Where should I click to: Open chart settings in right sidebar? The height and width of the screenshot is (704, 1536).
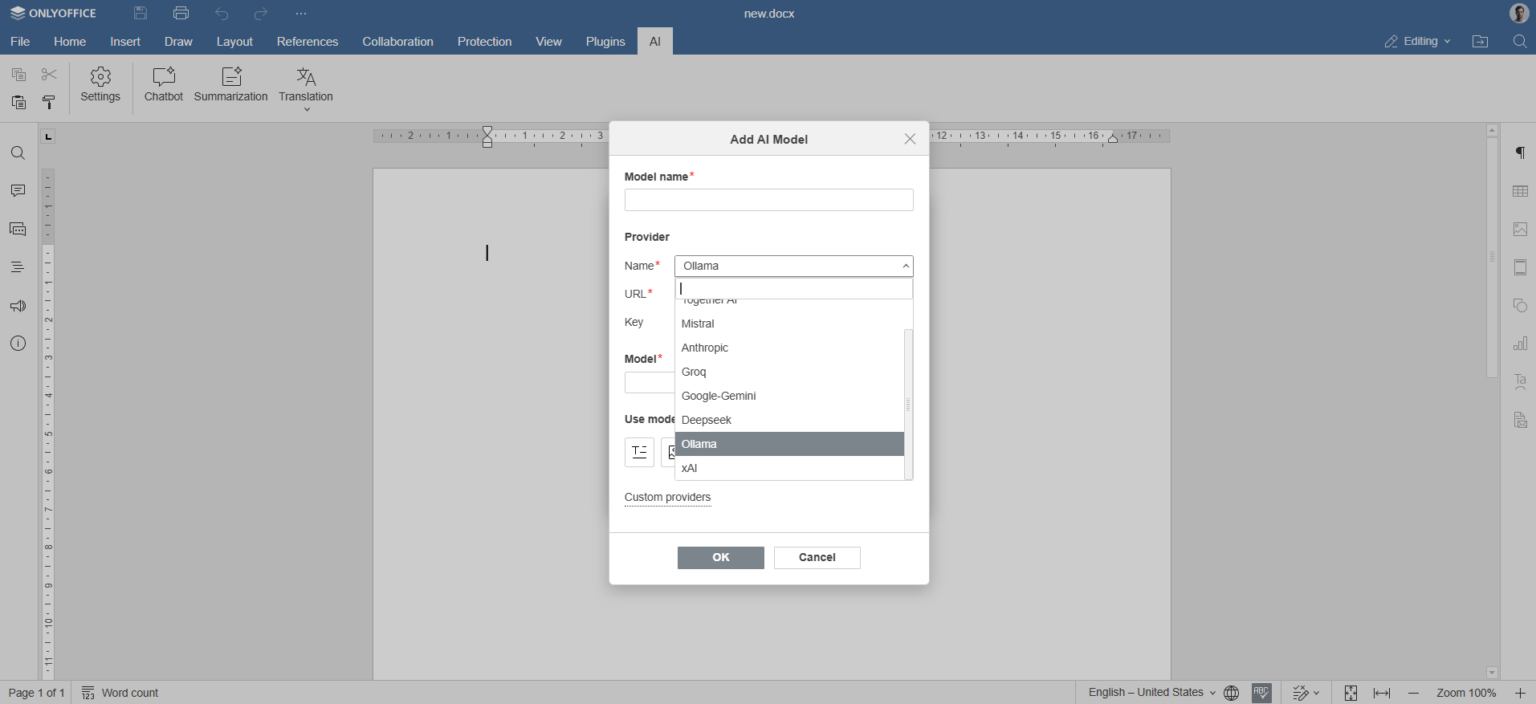coord(1520,342)
